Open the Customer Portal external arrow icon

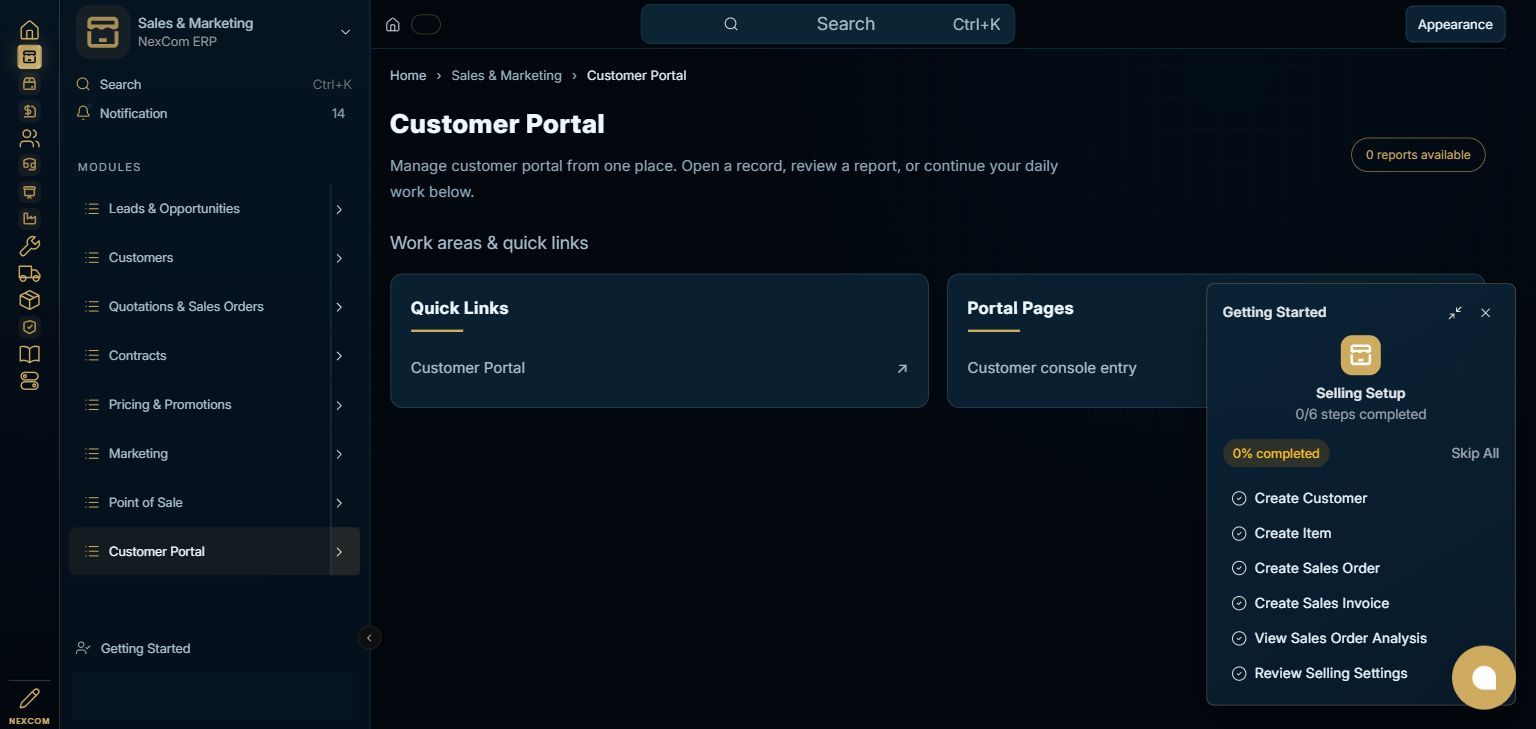click(902, 368)
